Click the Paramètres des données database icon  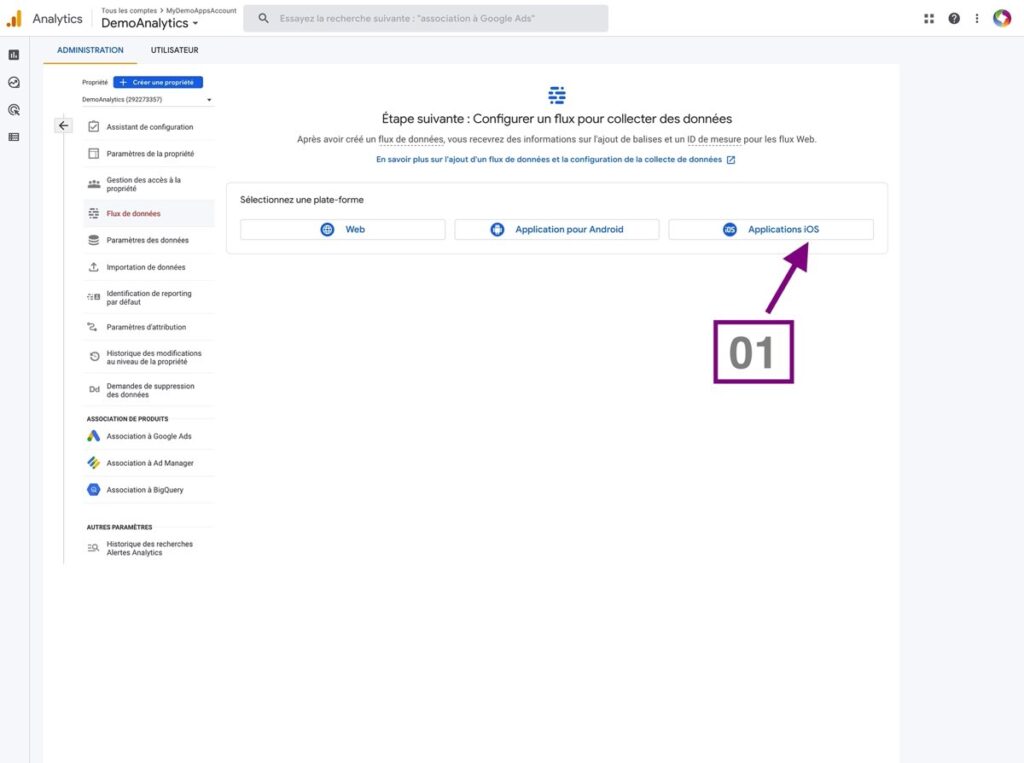click(x=93, y=240)
